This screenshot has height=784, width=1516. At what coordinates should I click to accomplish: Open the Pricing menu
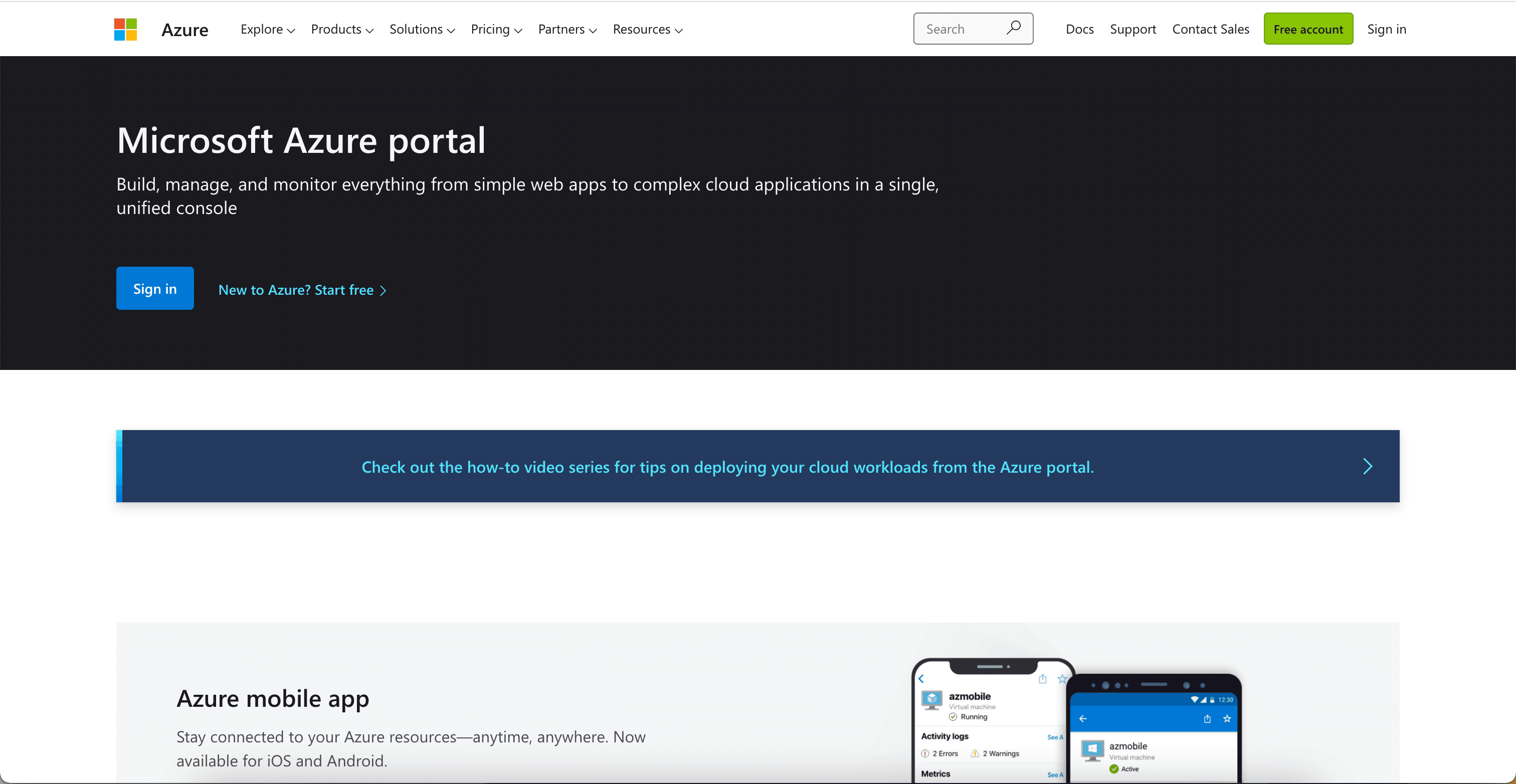[x=496, y=30]
